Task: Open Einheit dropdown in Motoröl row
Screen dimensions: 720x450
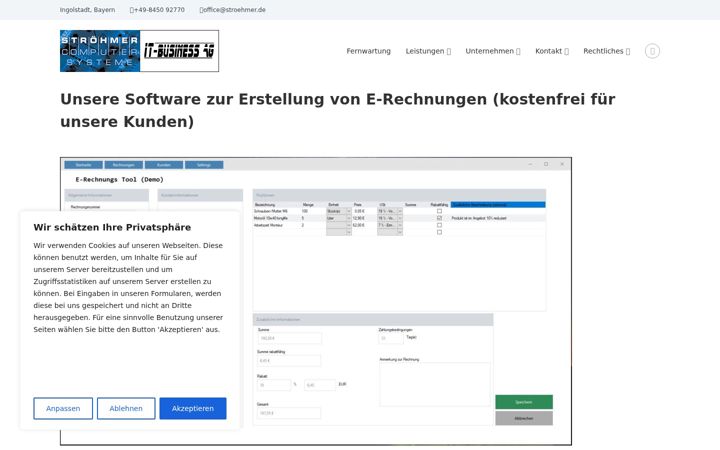Action: [x=339, y=218]
